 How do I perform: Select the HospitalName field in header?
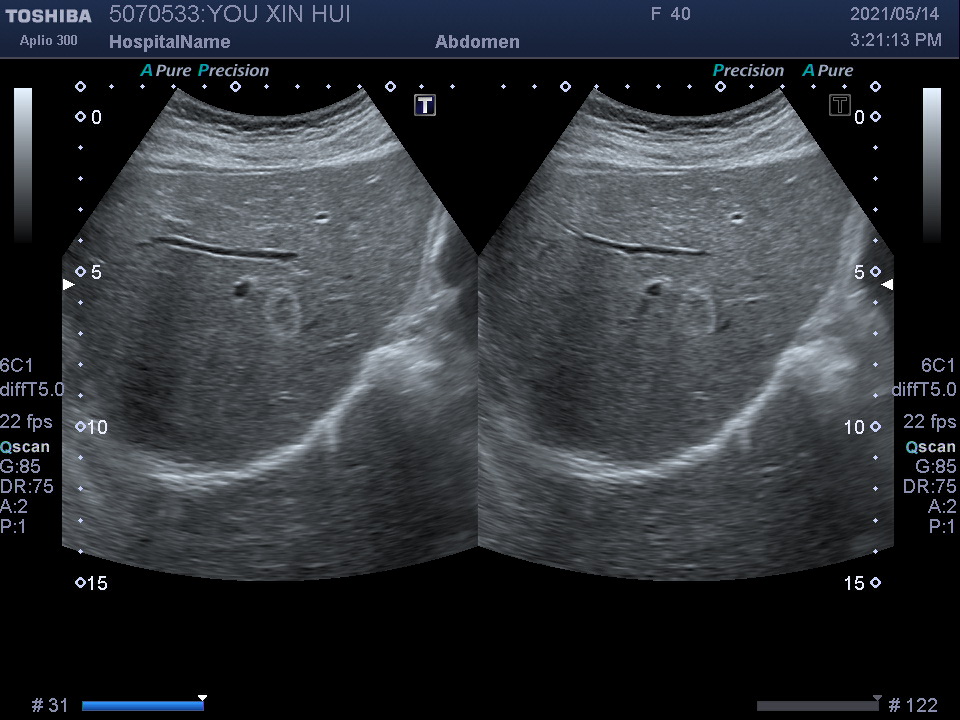tap(169, 42)
